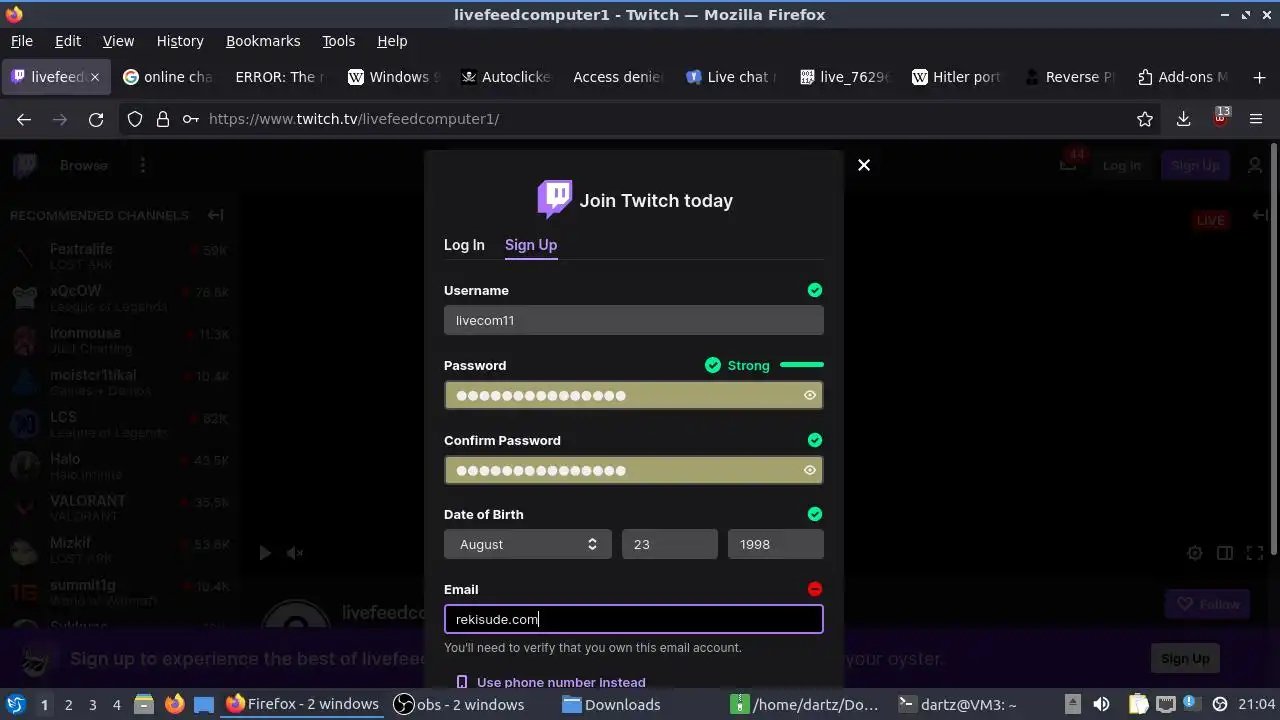Switch to the 'Hitler port' Wikipedia tab

coord(956,77)
